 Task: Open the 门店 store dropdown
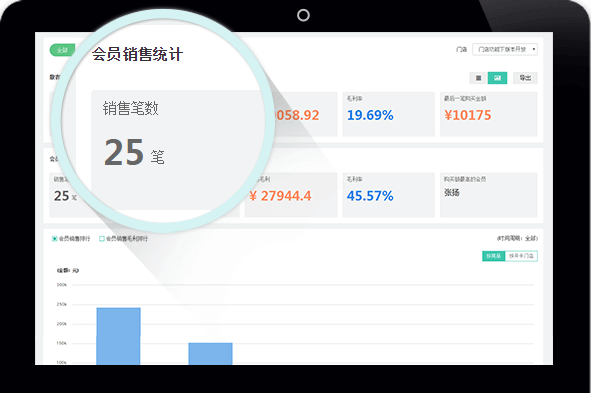[505, 49]
